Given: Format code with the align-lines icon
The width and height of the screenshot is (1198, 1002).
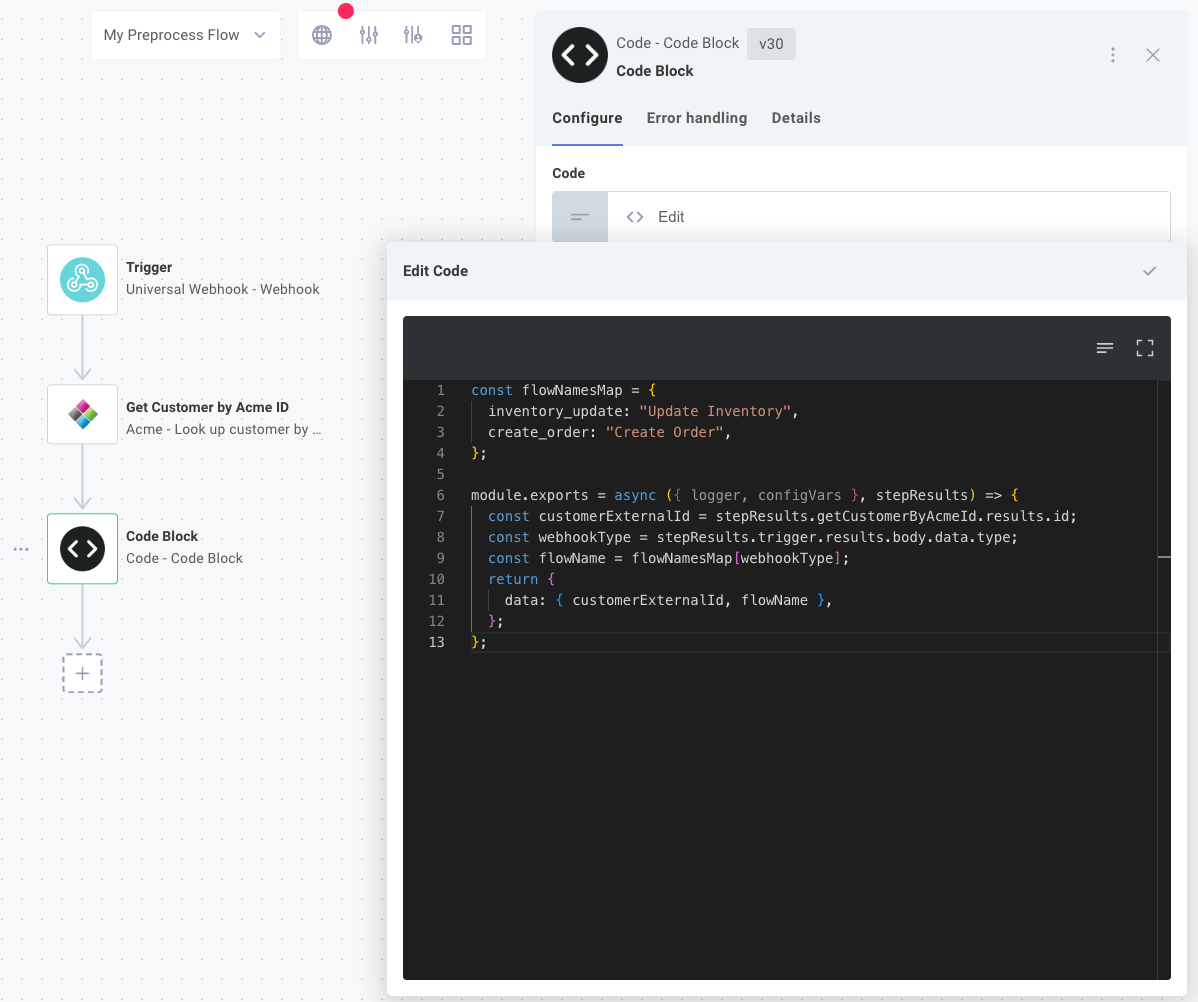Looking at the screenshot, I should pos(1104,347).
